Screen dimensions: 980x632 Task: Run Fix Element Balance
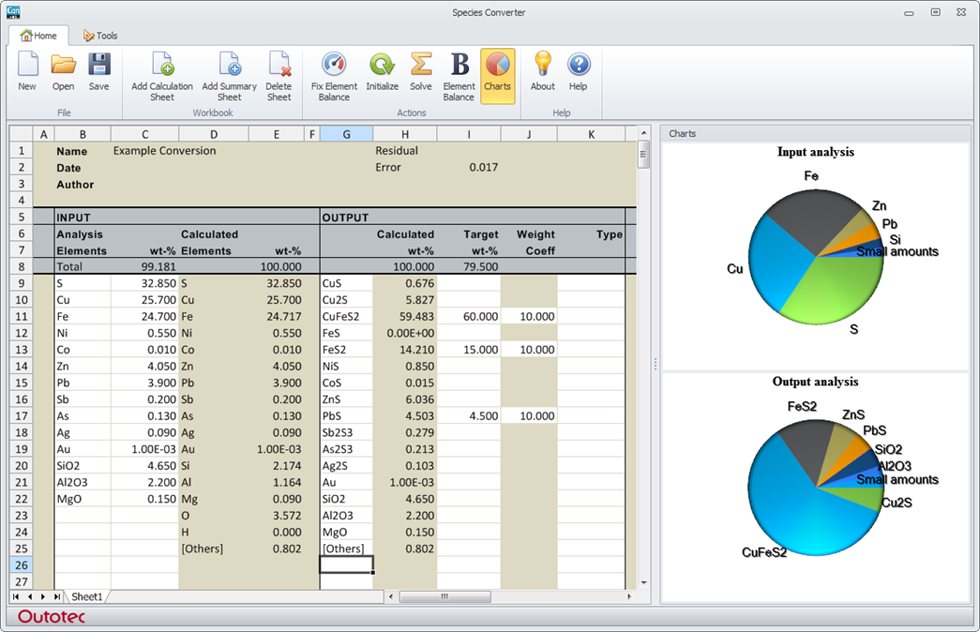[x=334, y=72]
